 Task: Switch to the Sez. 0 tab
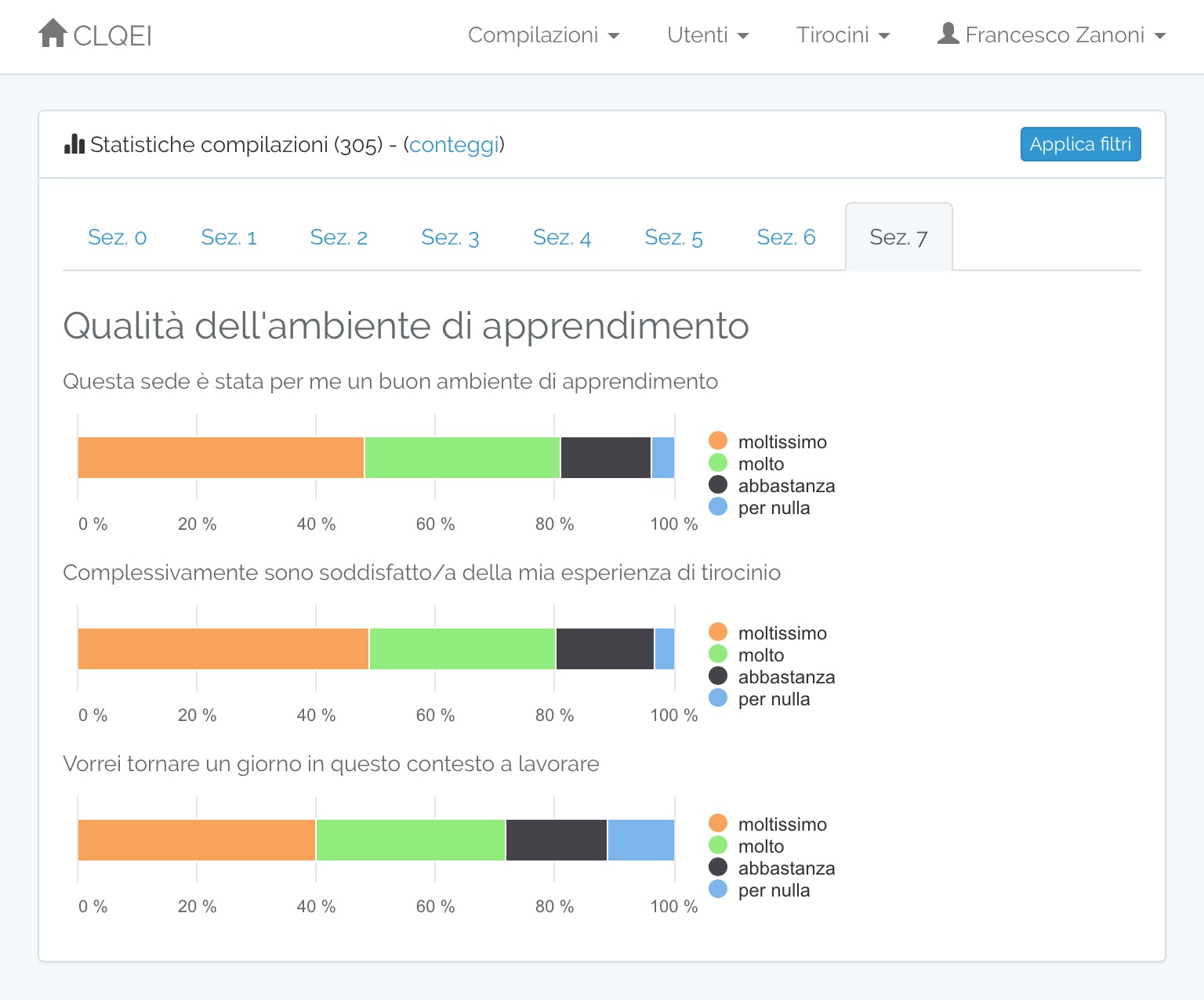118,237
